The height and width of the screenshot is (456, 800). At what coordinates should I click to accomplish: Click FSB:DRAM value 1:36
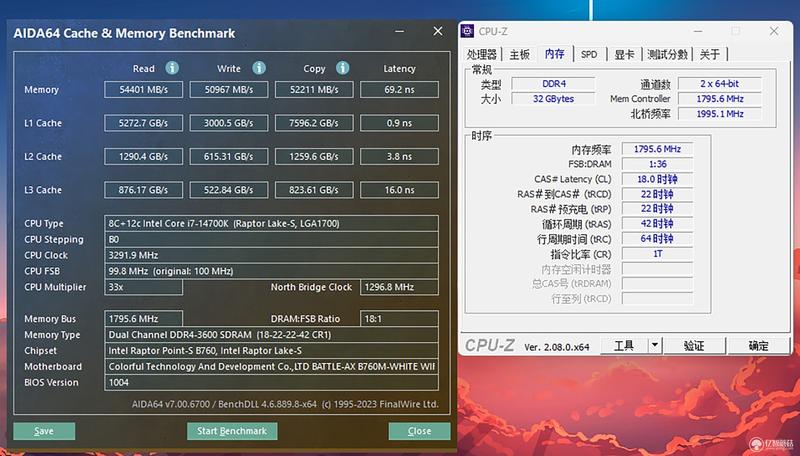657,164
